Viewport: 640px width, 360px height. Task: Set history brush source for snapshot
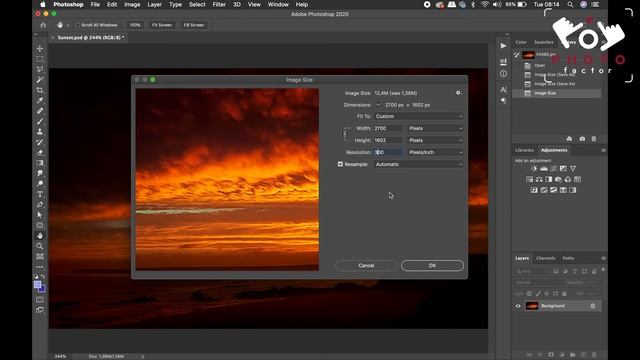click(x=517, y=55)
